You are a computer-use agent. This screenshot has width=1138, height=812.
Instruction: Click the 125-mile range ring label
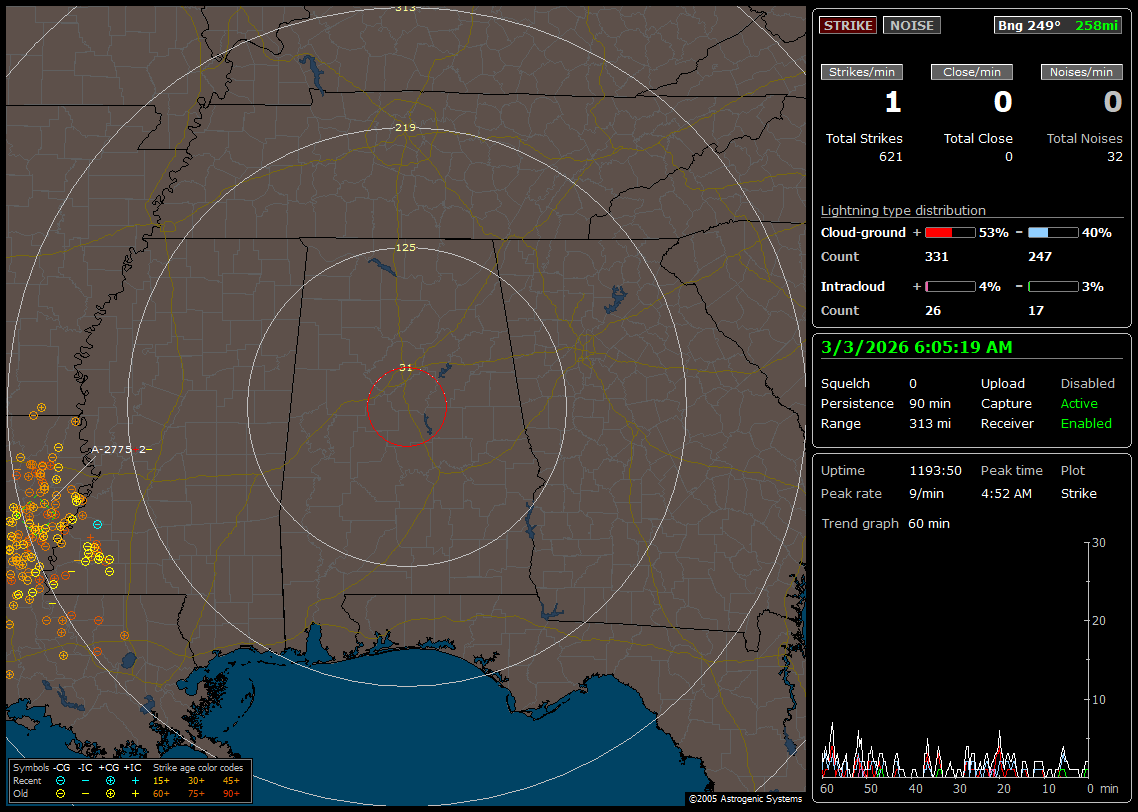(x=405, y=247)
